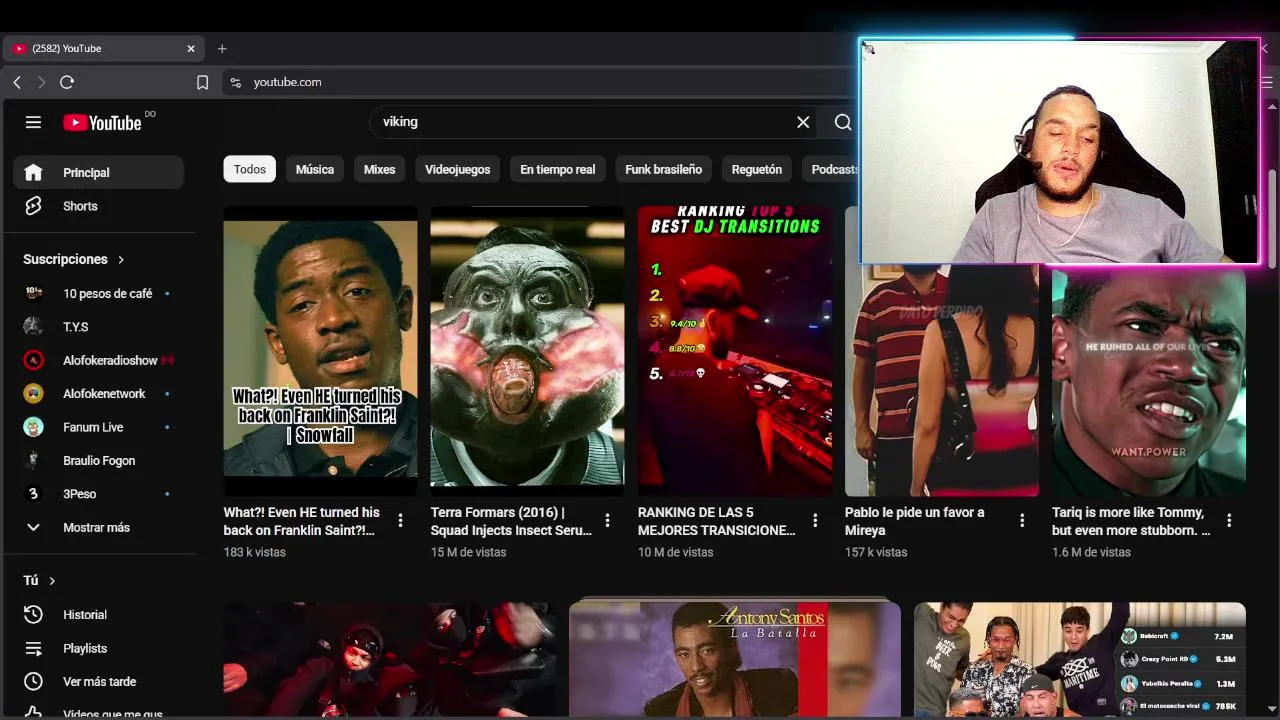The image size is (1280, 720).
Task: Open title 'Tariq is more like Tommy'
Action: [1131, 521]
